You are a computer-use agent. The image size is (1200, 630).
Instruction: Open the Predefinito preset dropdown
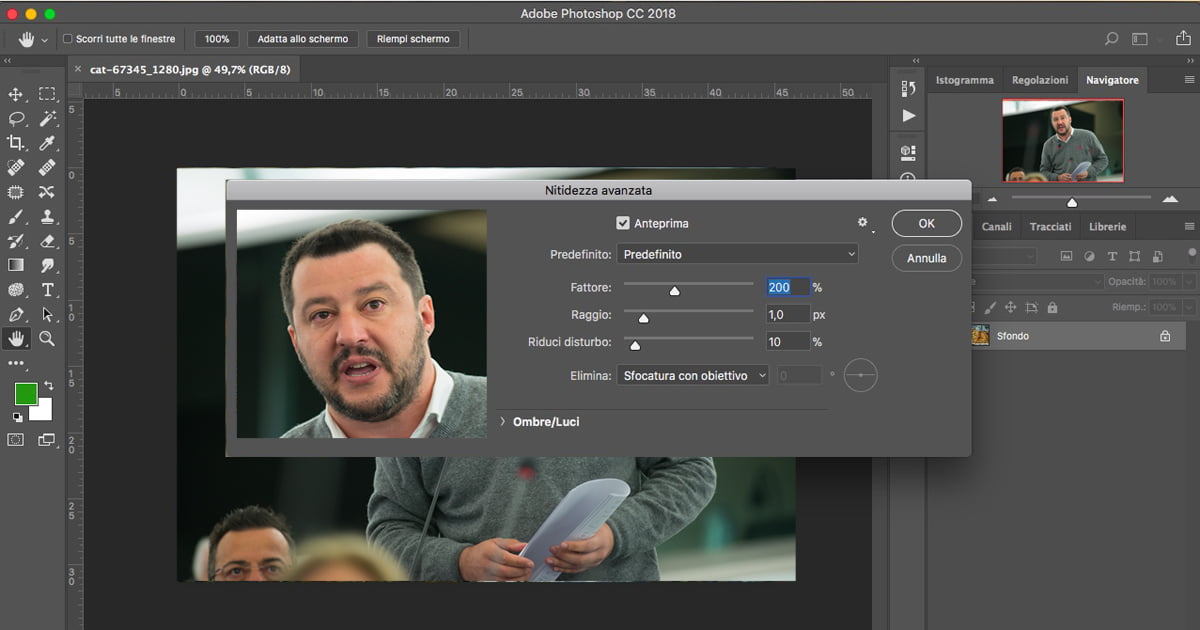click(737, 254)
